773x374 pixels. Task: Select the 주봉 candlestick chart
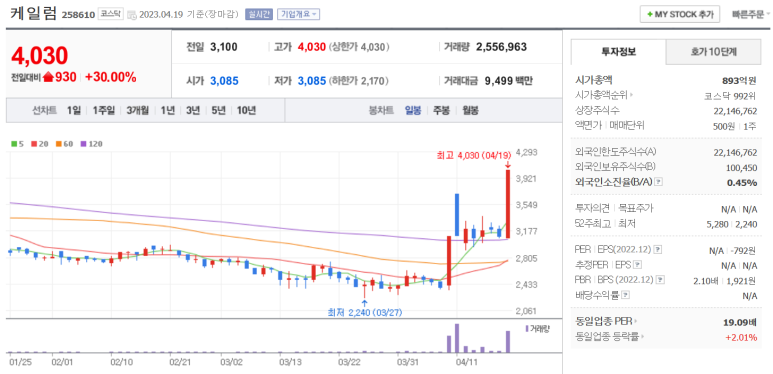[441, 110]
